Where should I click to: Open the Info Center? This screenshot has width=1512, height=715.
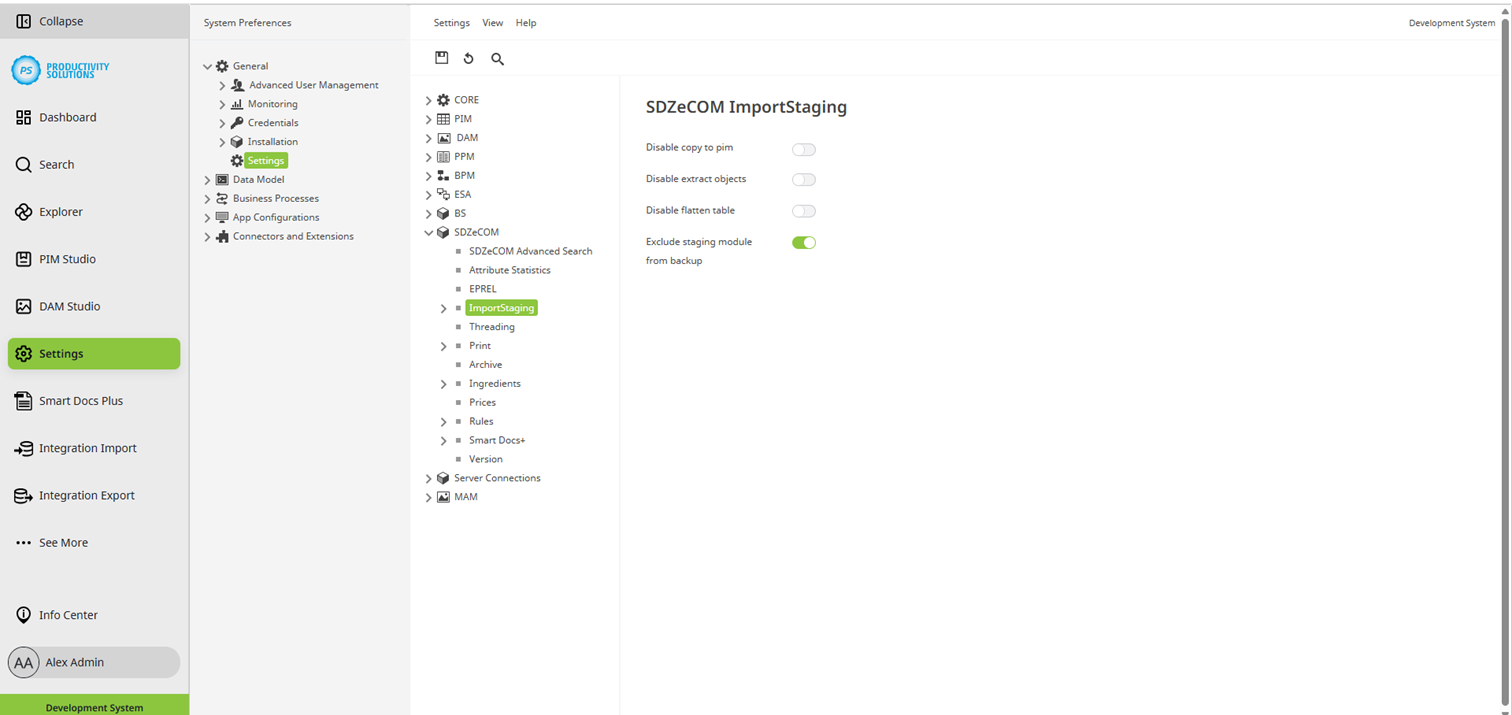pyautogui.click(x=66, y=614)
